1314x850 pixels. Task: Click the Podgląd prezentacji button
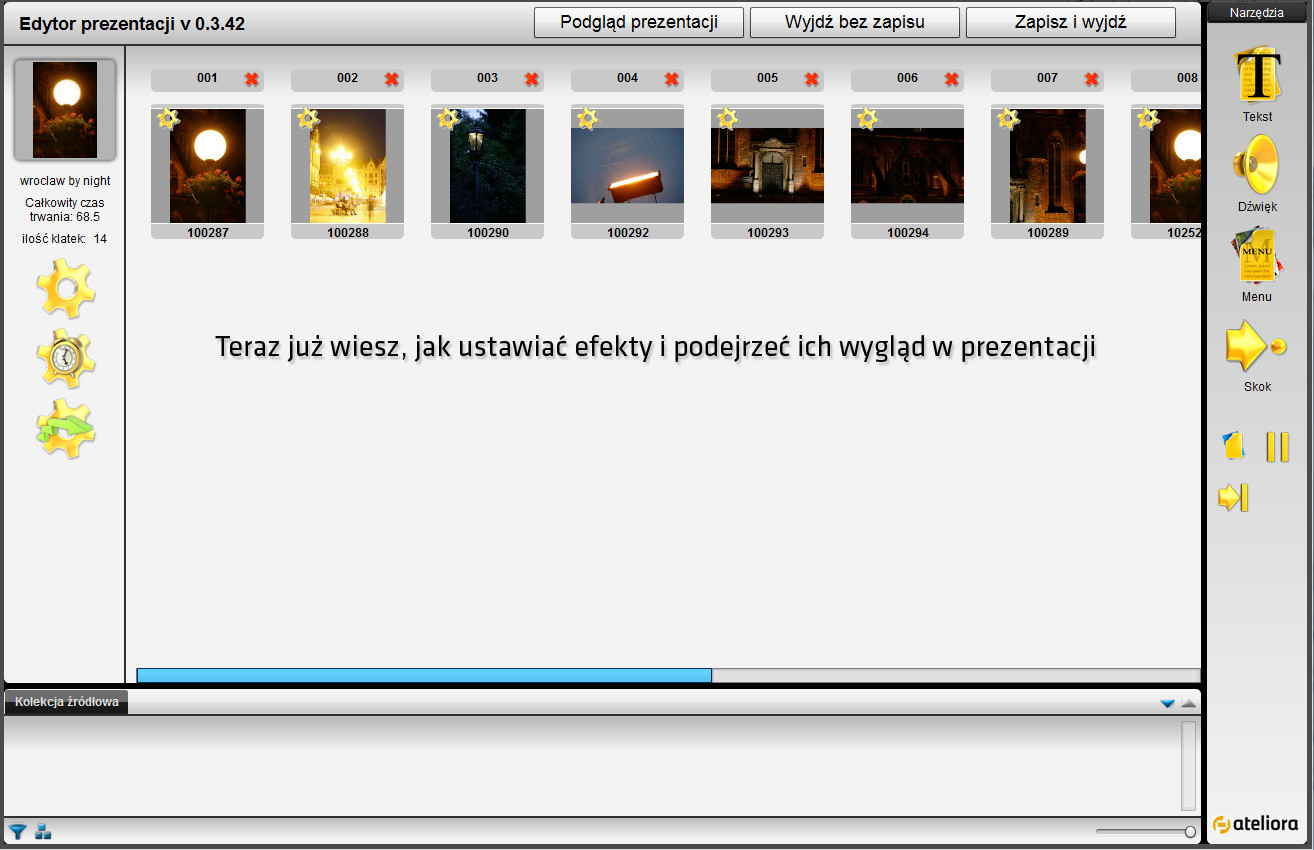[639, 22]
